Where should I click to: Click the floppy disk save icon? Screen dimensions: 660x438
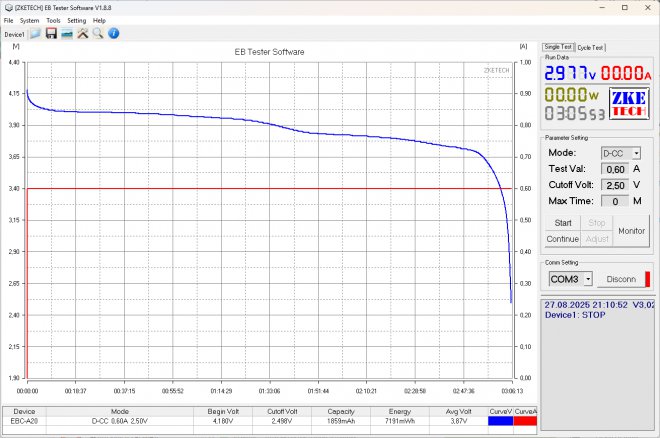pyautogui.click(x=51, y=33)
